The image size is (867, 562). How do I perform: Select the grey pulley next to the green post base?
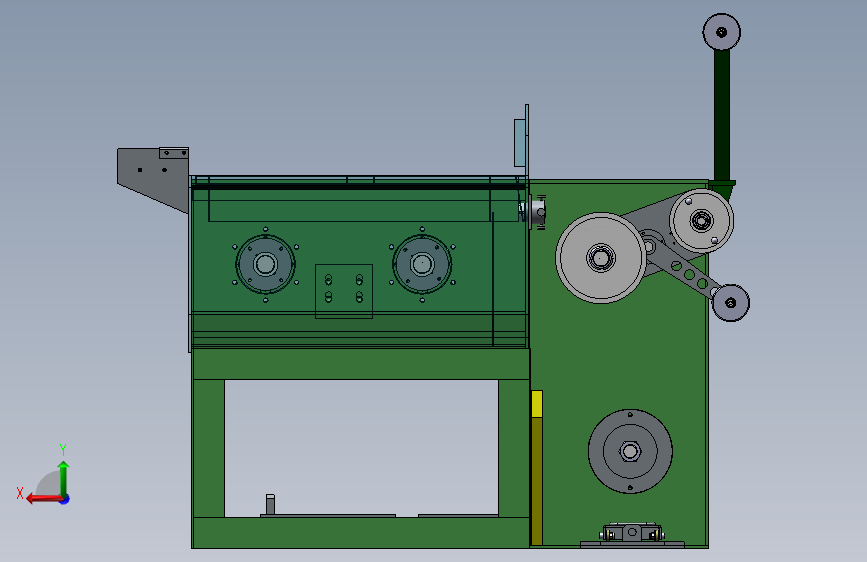tap(702, 221)
